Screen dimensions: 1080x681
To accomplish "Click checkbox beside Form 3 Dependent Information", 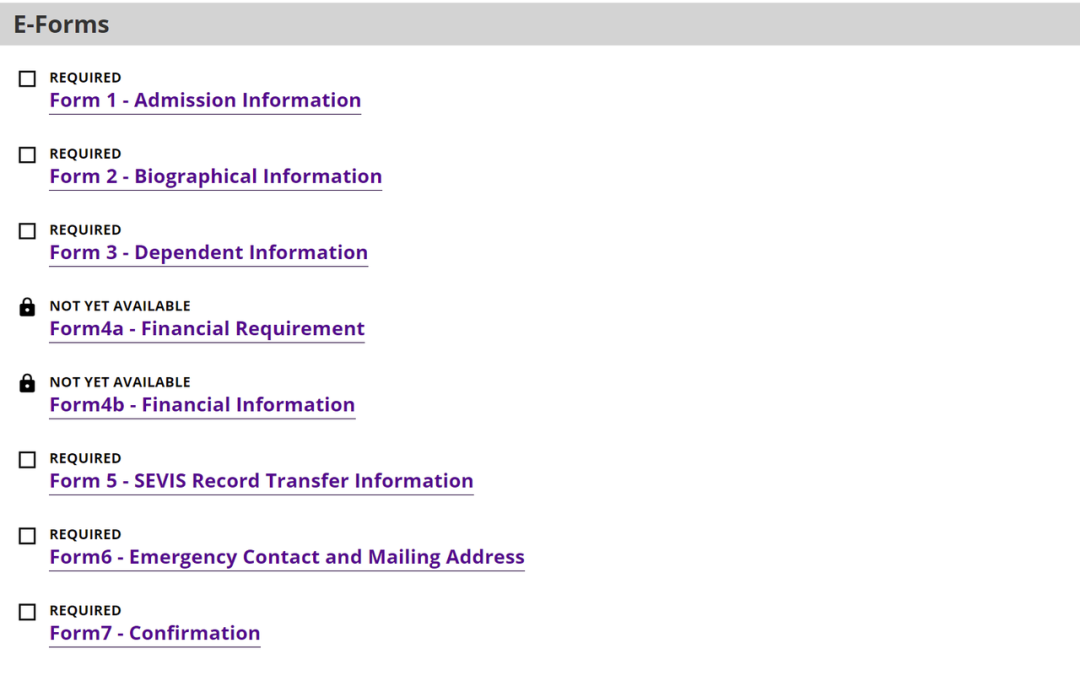I will 27,231.
